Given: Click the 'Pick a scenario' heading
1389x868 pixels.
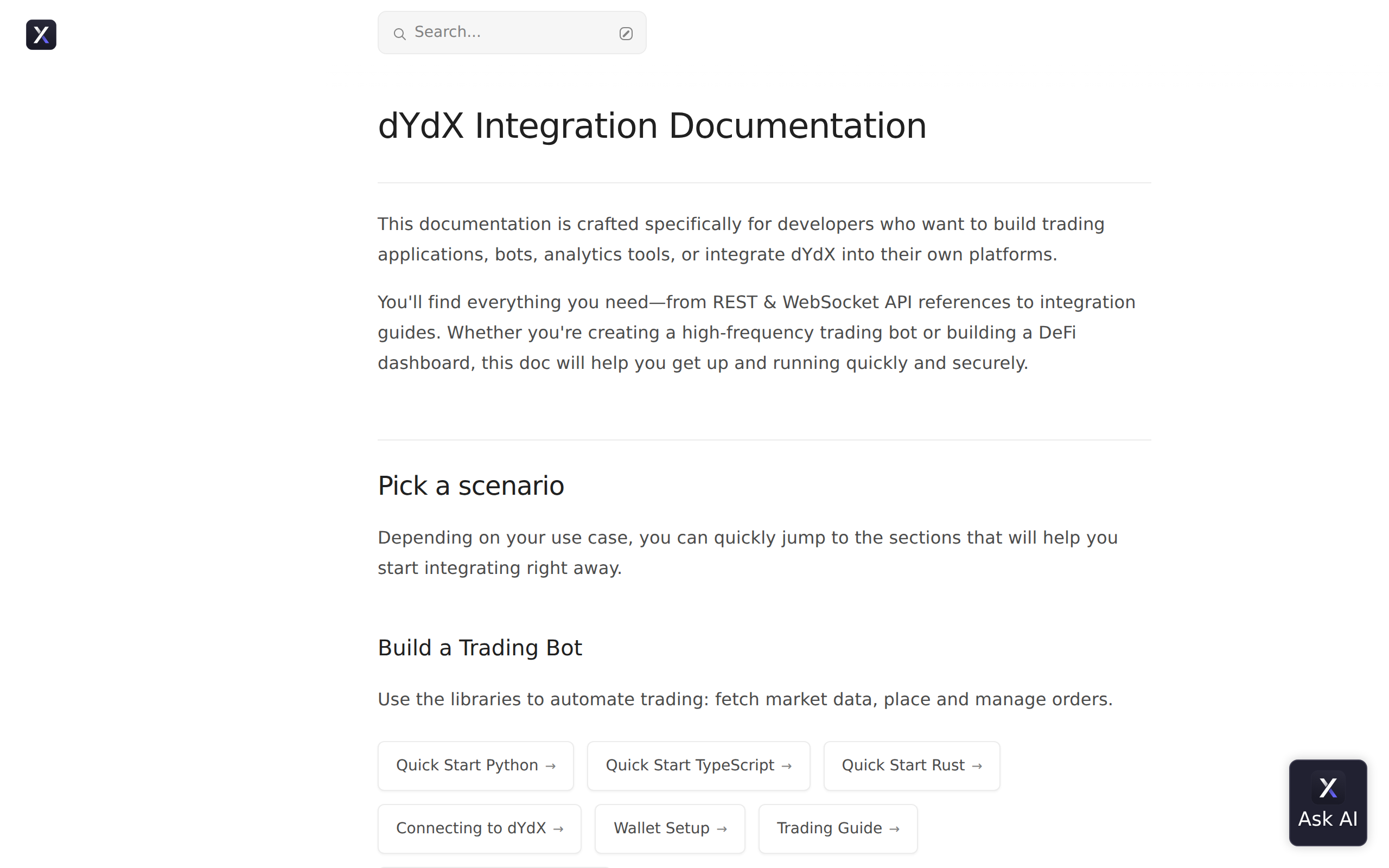Looking at the screenshot, I should [x=470, y=486].
